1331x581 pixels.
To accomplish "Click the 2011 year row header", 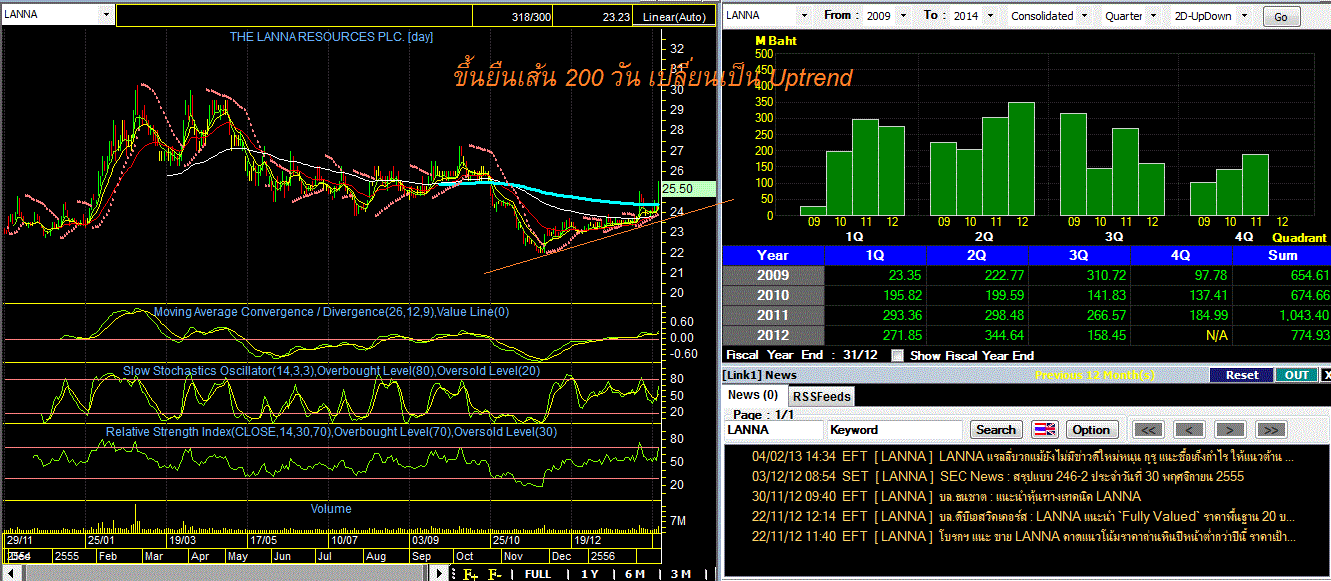I will click(x=773, y=315).
